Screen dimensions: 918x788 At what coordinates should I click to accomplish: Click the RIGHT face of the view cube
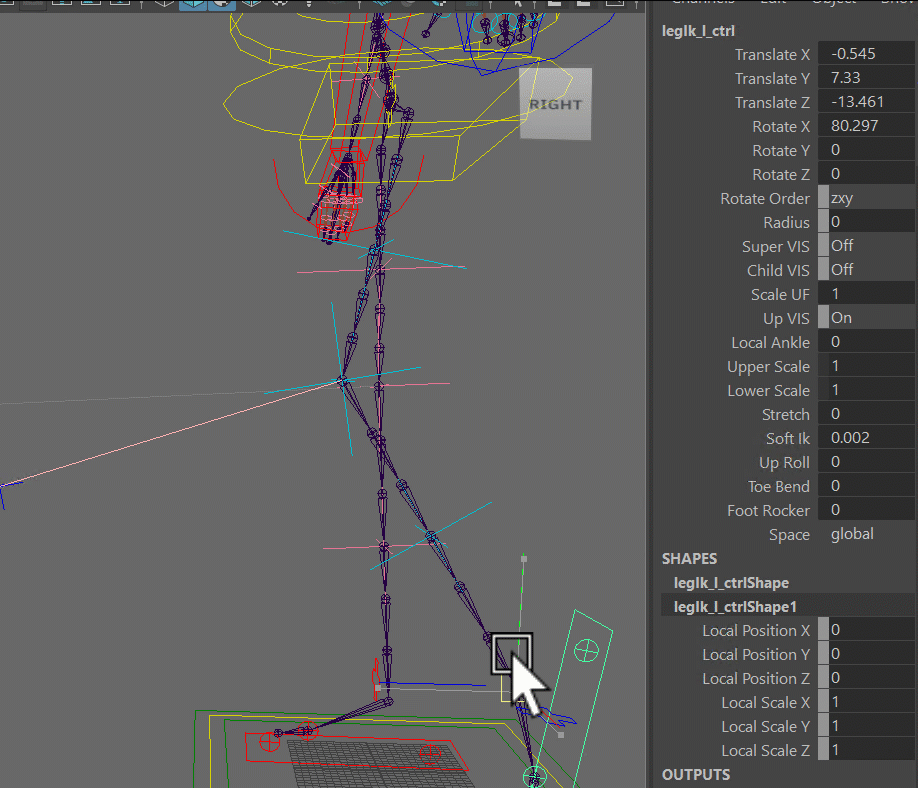(555, 104)
